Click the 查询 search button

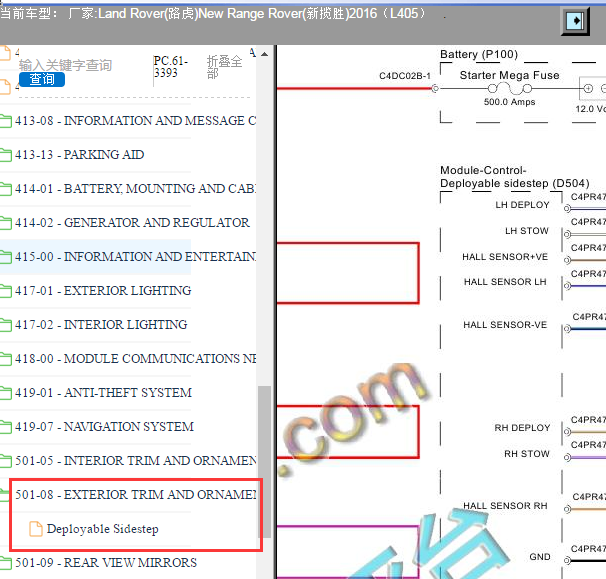pos(42,79)
